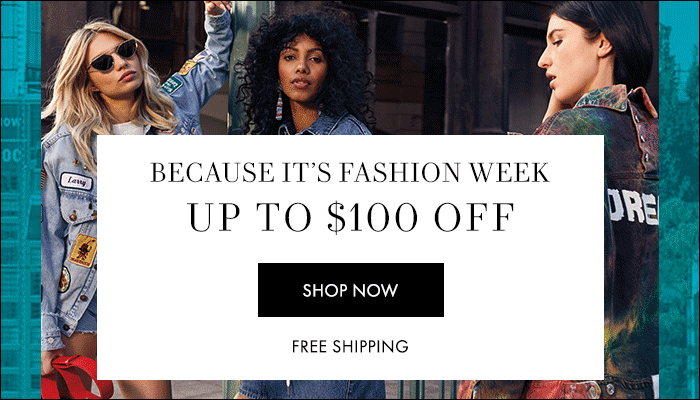This screenshot has width=700, height=400.
Task: Click the teal building strip on left edge
Action: click(x=21, y=200)
